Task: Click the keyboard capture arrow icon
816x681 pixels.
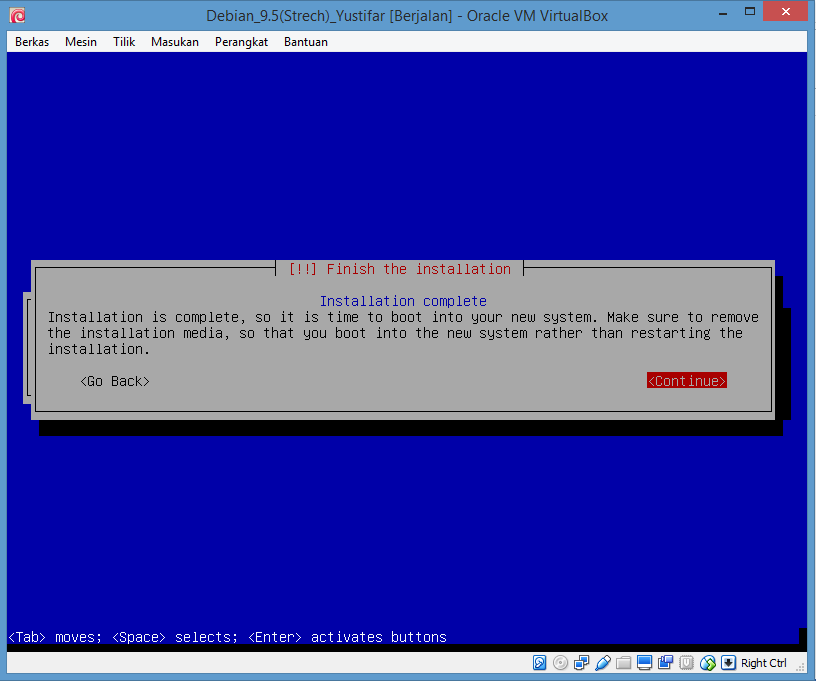Action: (x=729, y=663)
